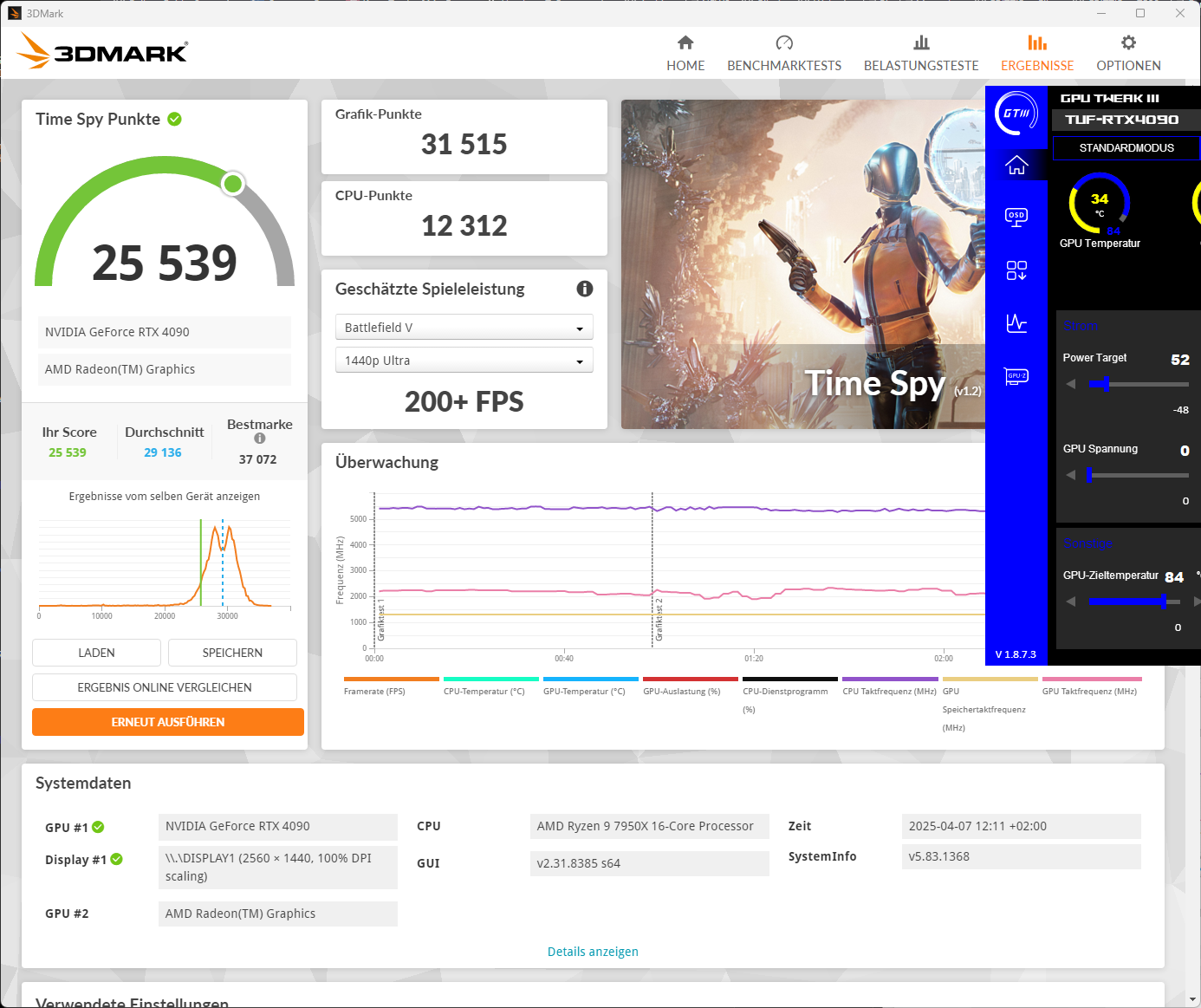The height and width of the screenshot is (1008, 1201).
Task: Open the BELASTUNGSTESTE tab
Action: (921, 54)
